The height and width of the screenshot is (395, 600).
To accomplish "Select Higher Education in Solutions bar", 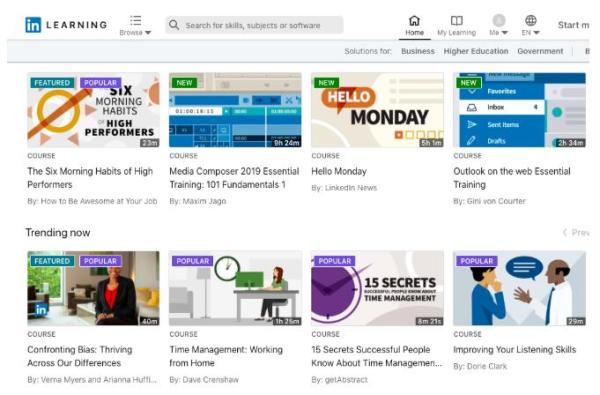I will (x=476, y=51).
